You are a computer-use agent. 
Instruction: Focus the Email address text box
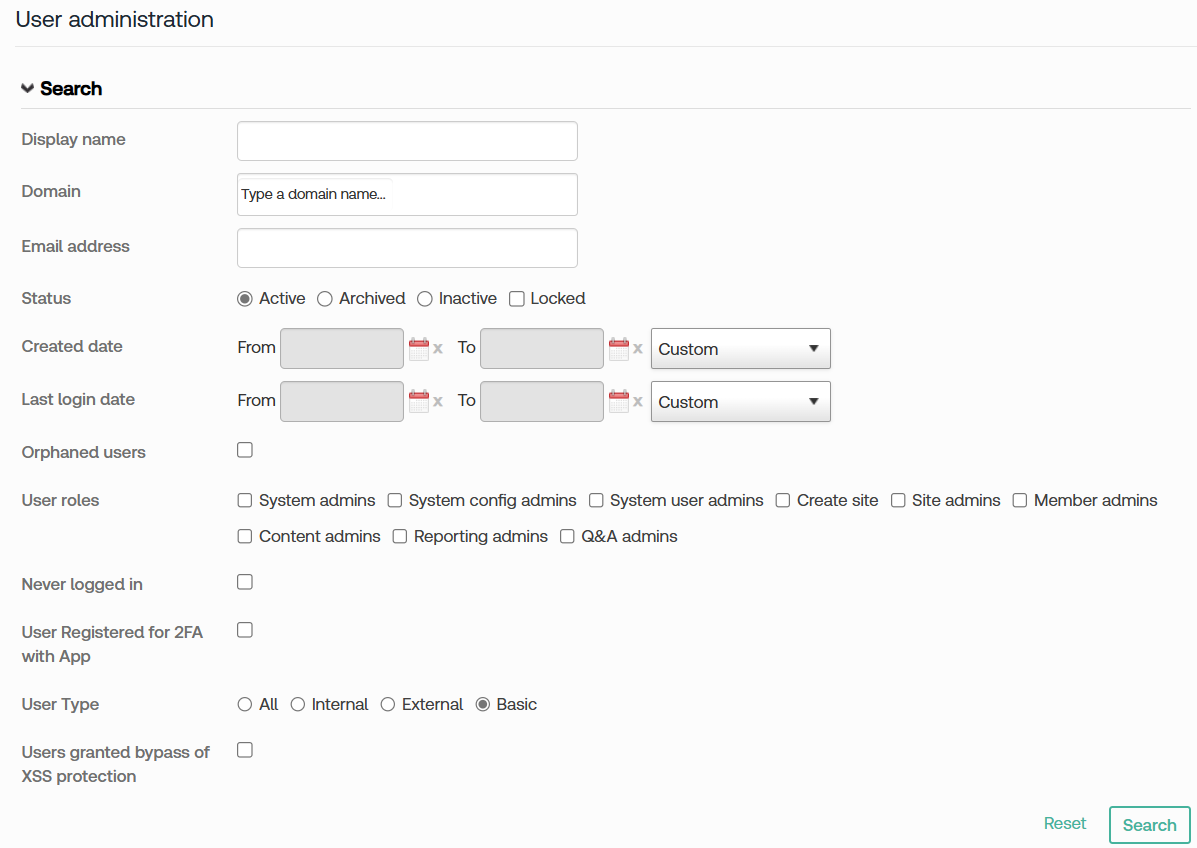point(407,248)
